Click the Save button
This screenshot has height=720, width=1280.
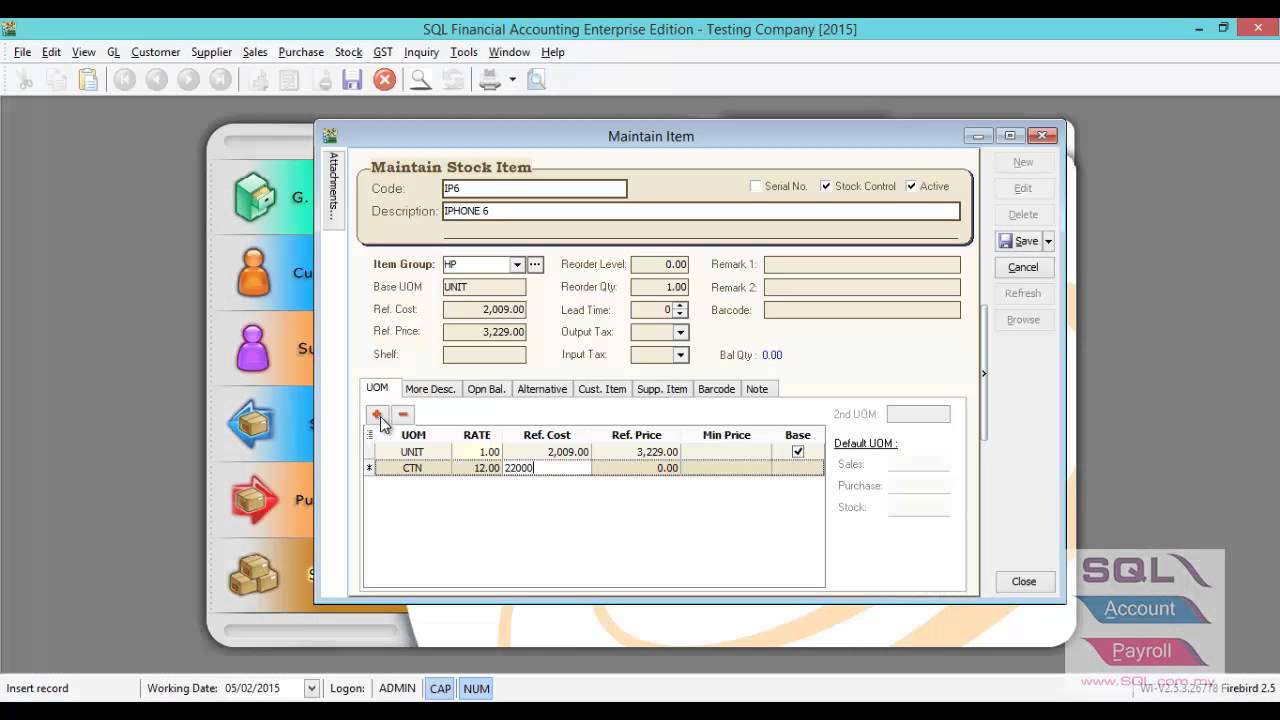1019,241
